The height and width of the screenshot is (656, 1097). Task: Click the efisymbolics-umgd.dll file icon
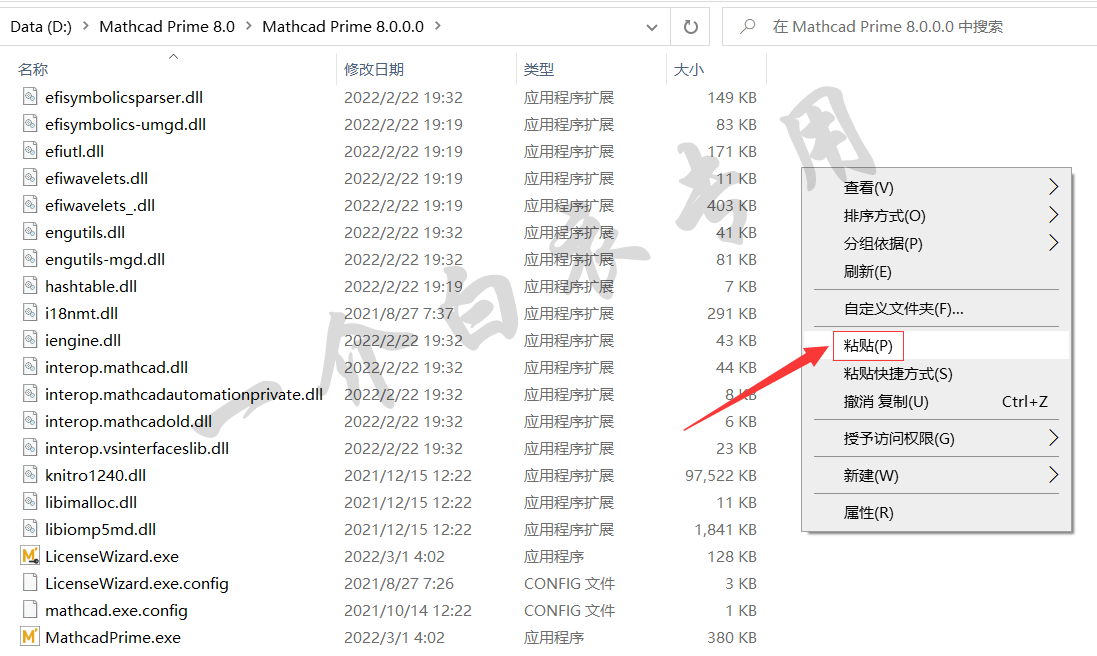tap(30, 124)
